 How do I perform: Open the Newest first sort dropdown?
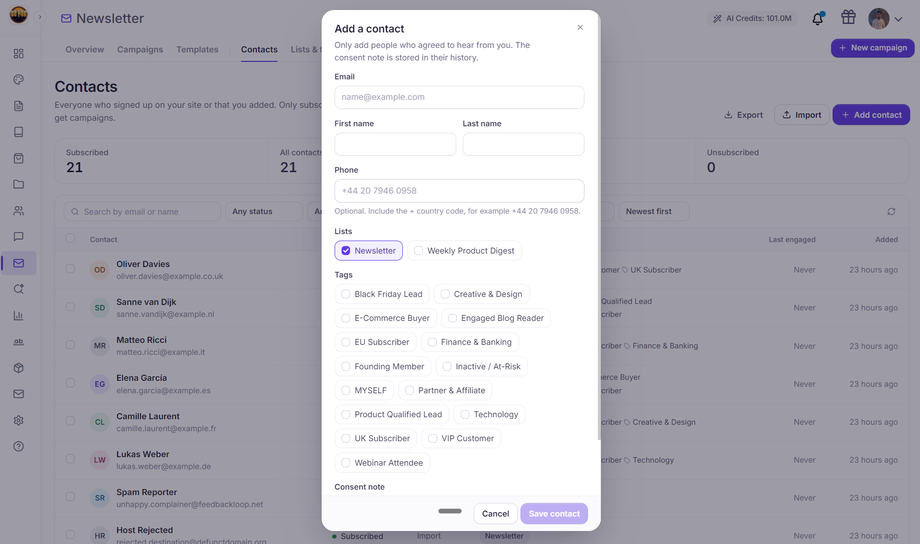coord(654,211)
